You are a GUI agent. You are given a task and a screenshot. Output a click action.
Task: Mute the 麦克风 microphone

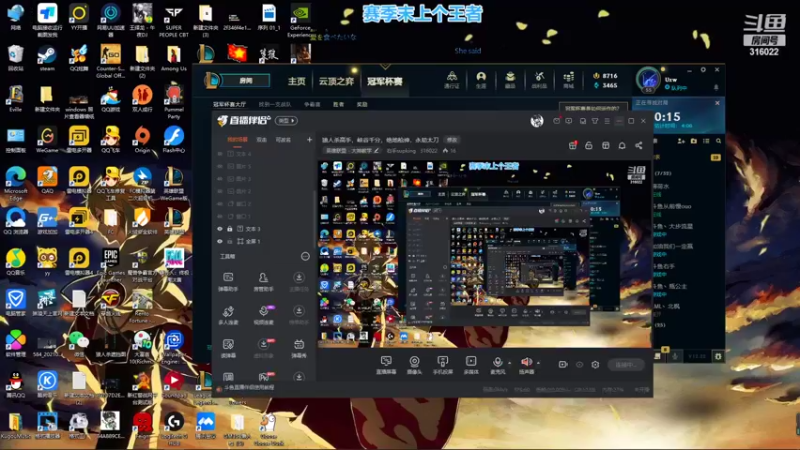(497, 364)
